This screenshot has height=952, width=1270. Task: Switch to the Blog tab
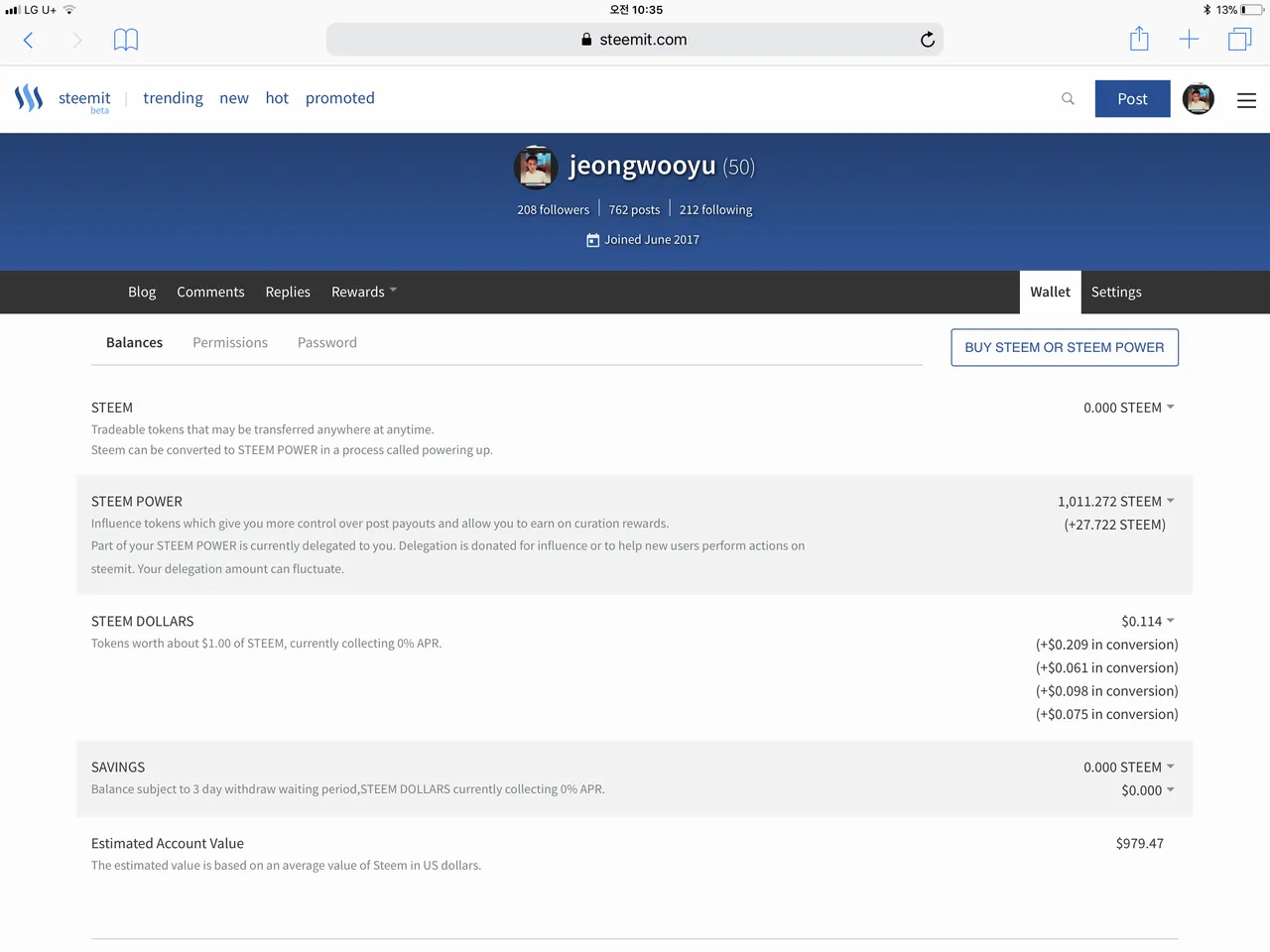[142, 292]
